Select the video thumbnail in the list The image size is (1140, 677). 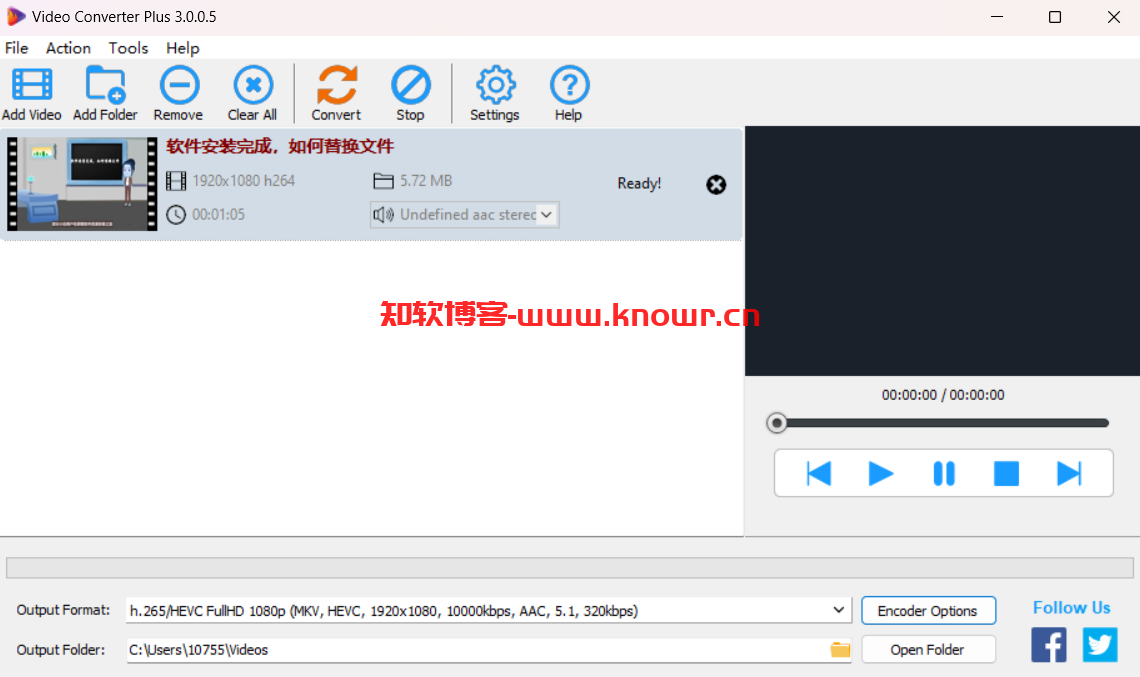82,184
